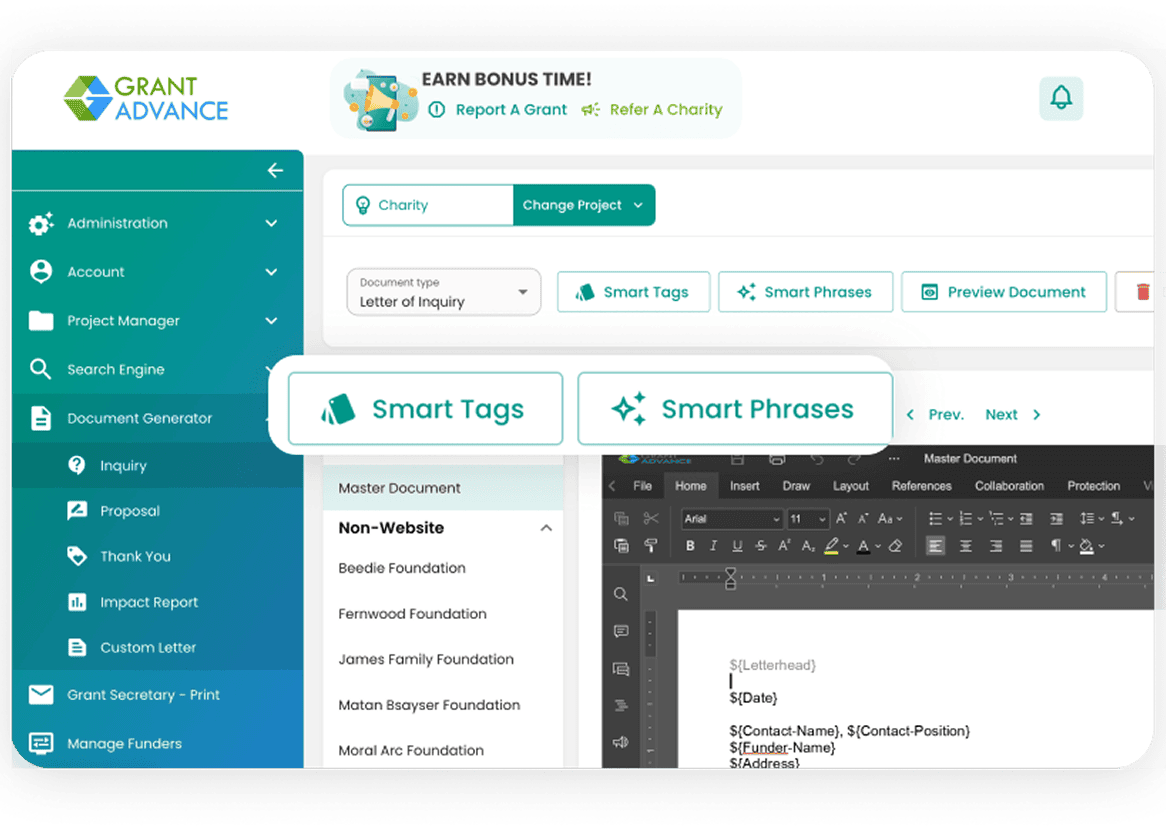
Task: Click the print icon in the editor title bar
Action: [x=777, y=459]
